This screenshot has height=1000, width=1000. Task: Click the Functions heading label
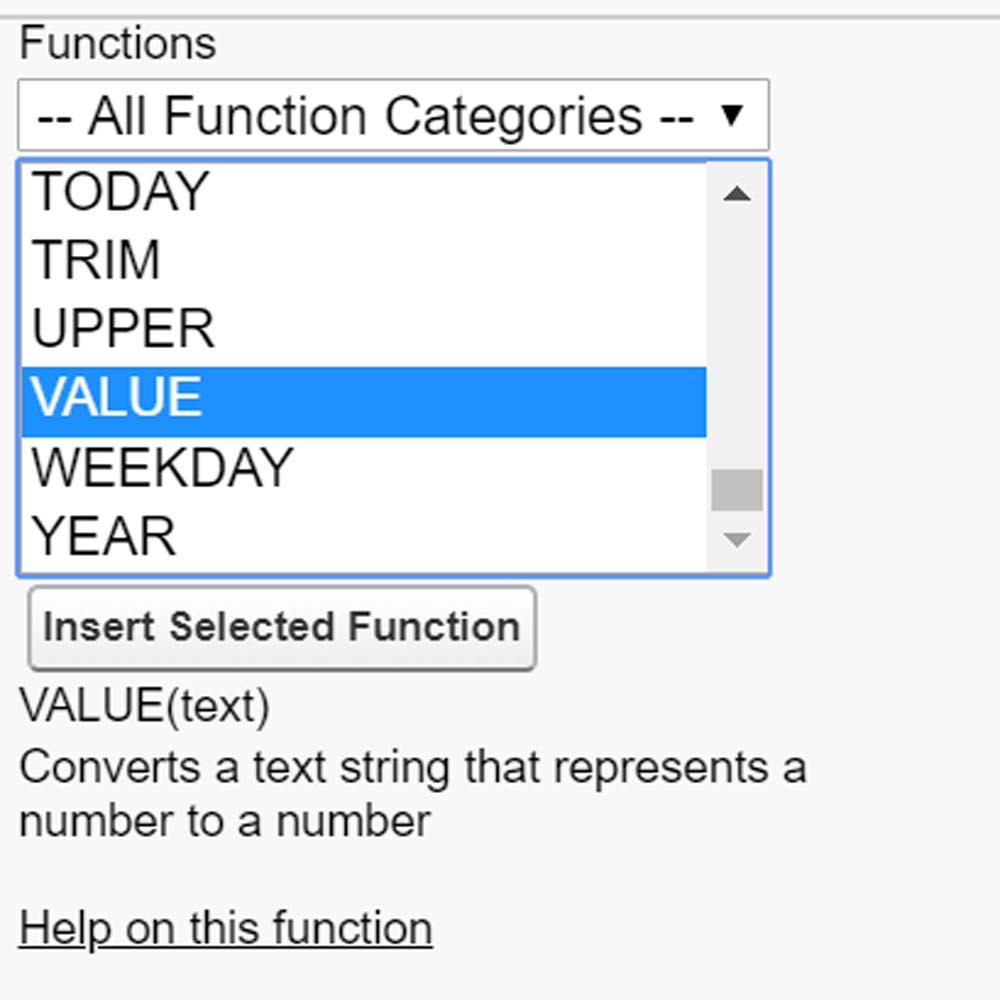[117, 44]
